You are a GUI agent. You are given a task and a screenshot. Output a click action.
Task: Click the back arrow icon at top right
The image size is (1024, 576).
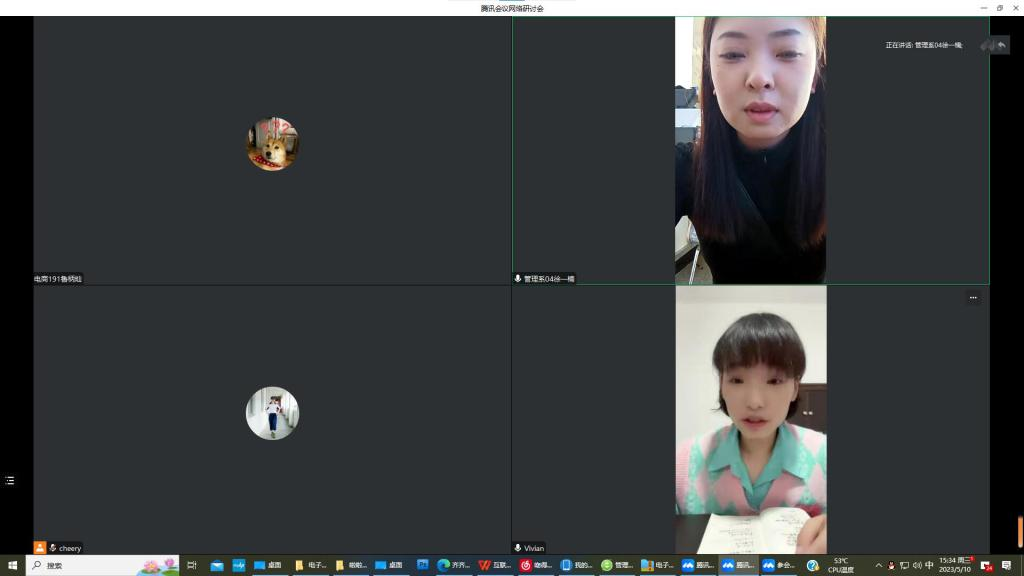(x=1001, y=45)
